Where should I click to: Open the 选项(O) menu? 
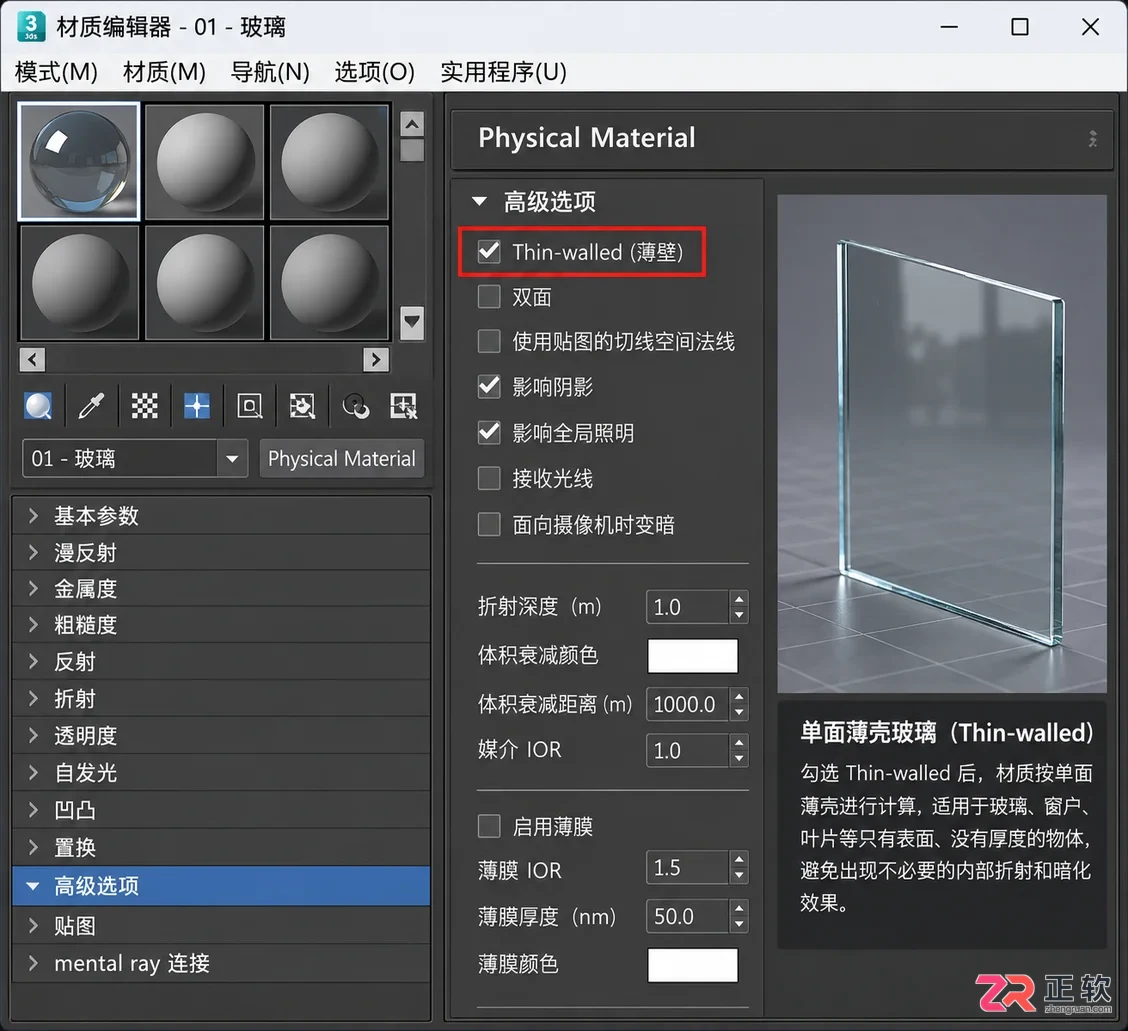(374, 72)
